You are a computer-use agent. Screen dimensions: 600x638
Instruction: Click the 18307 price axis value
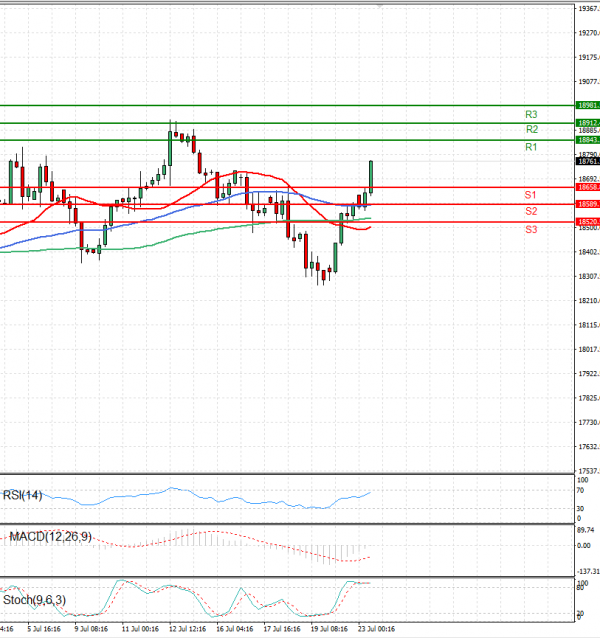click(589, 277)
